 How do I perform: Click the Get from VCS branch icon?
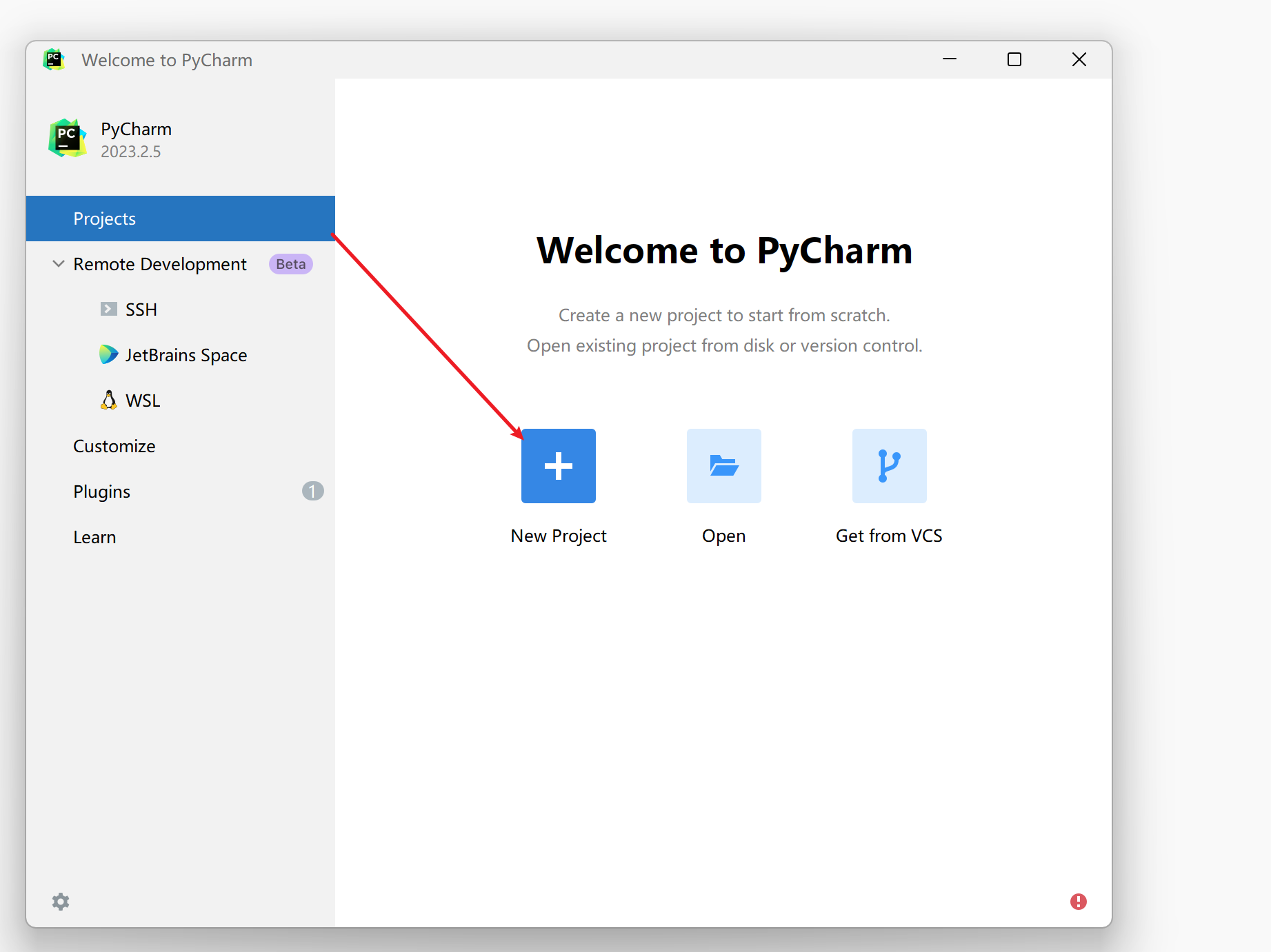[x=889, y=466]
